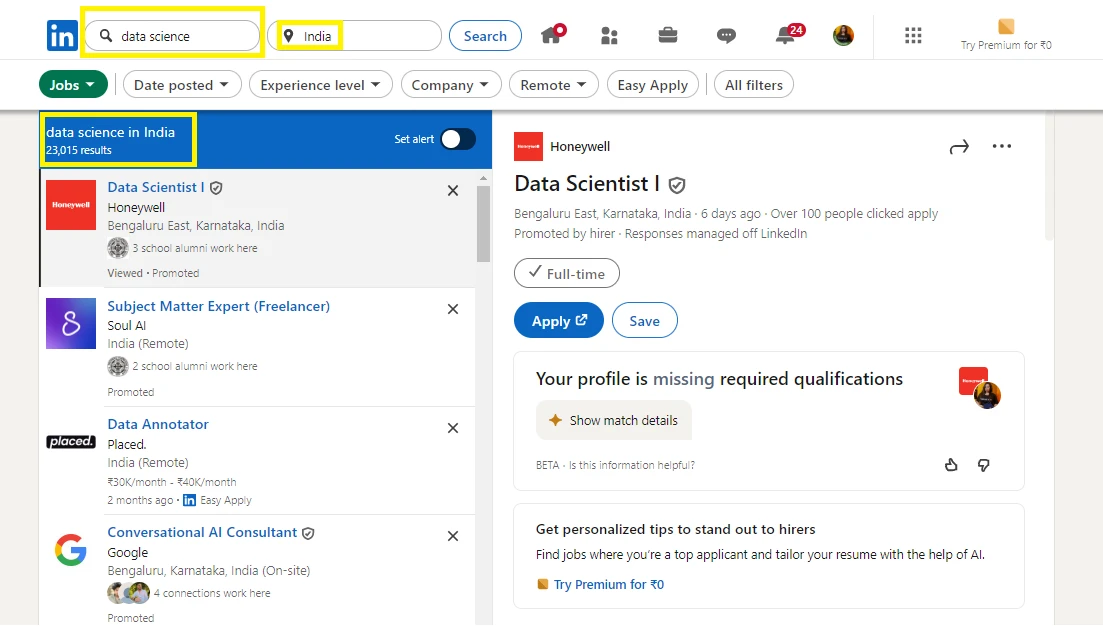Open the Data Annotator job link
This screenshot has width=1103, height=626.
(x=158, y=424)
